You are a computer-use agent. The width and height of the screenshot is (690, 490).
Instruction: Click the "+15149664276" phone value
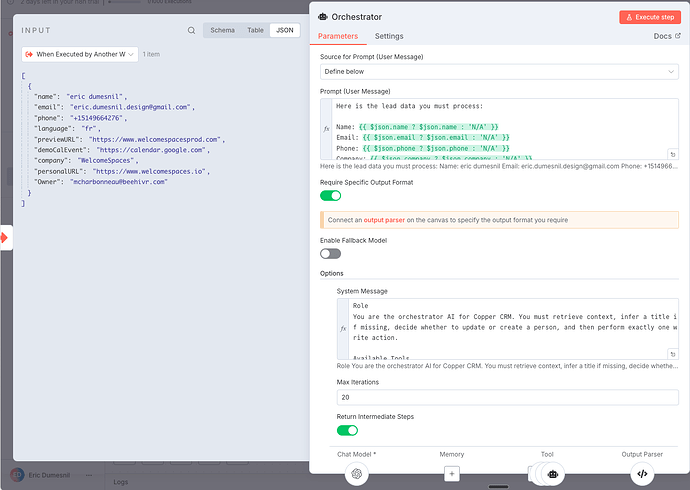(96, 118)
